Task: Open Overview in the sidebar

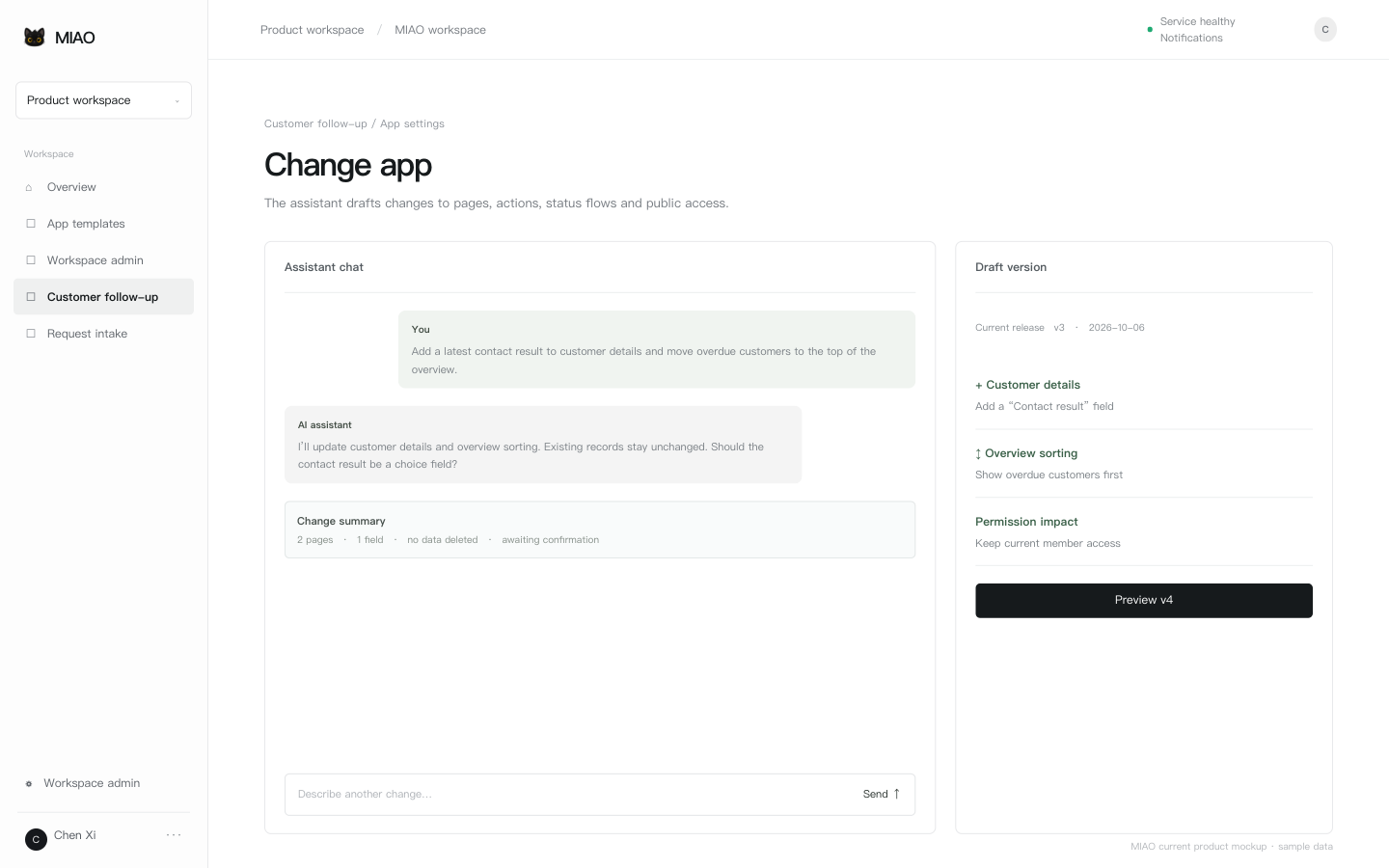Action: point(103,187)
